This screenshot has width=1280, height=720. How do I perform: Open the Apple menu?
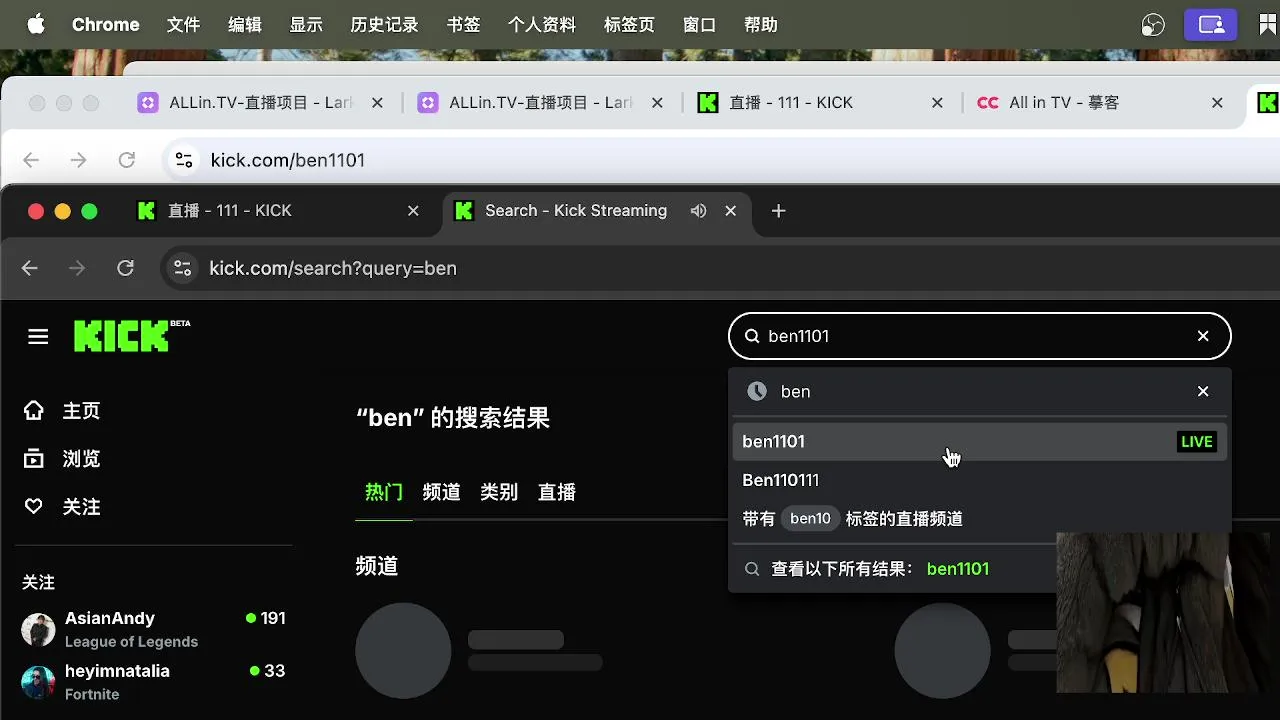pos(36,25)
